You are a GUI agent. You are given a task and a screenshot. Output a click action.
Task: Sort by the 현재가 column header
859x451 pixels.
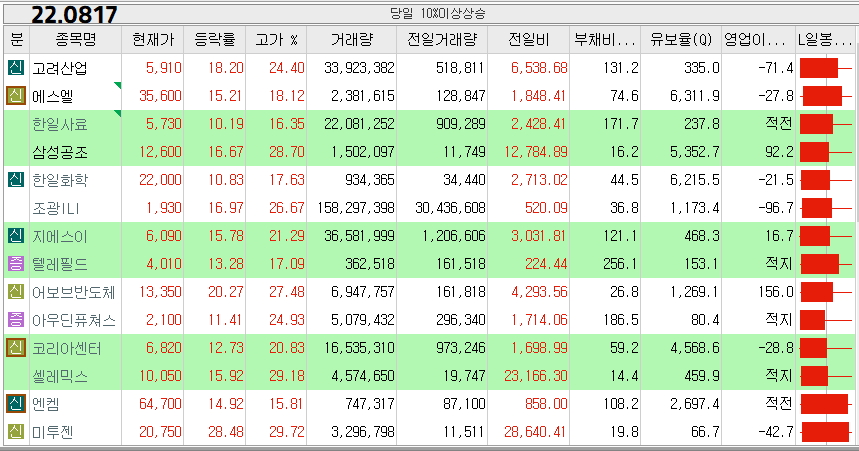coord(153,39)
